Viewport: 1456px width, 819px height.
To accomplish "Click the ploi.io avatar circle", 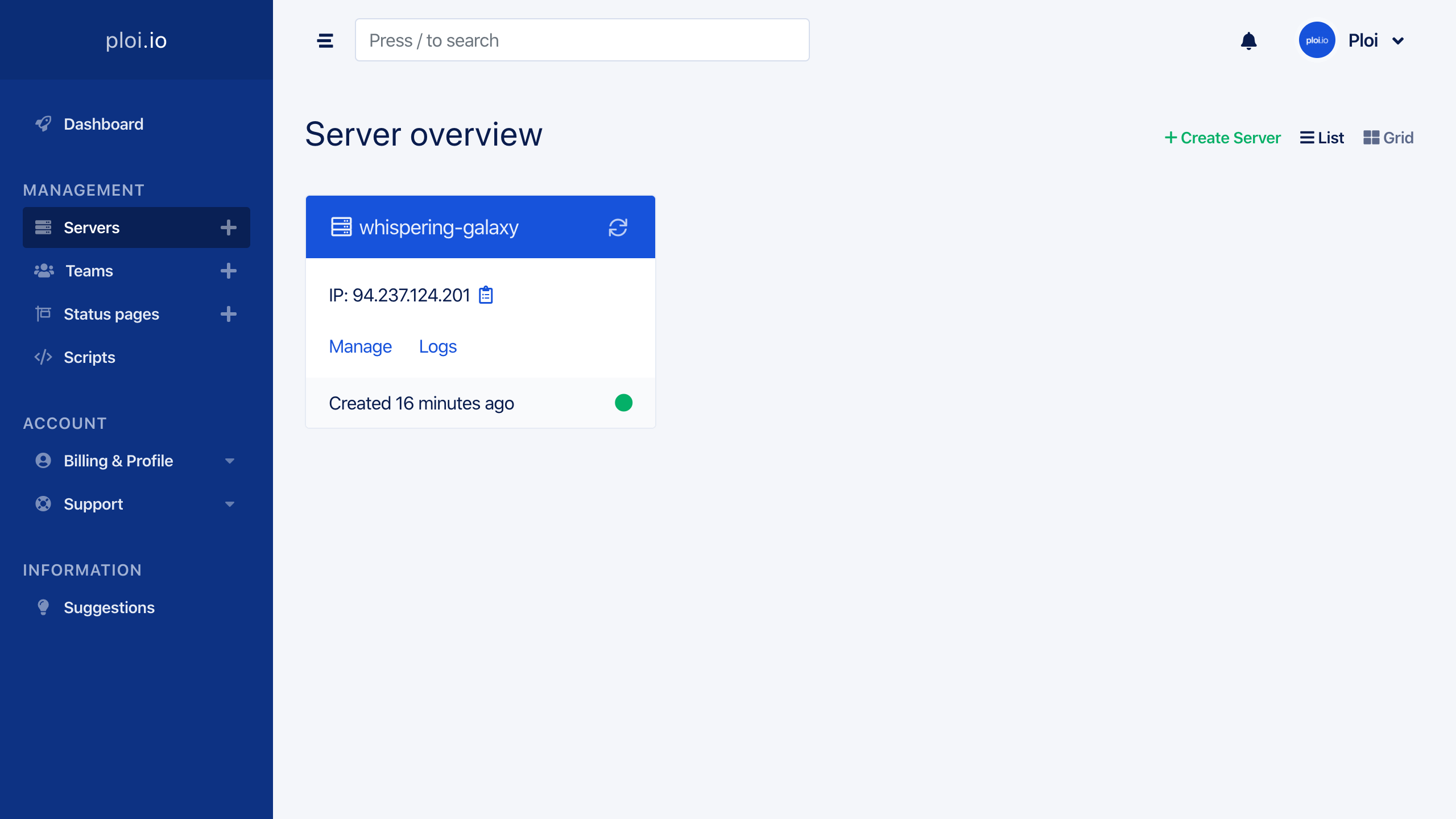I will click(1317, 40).
